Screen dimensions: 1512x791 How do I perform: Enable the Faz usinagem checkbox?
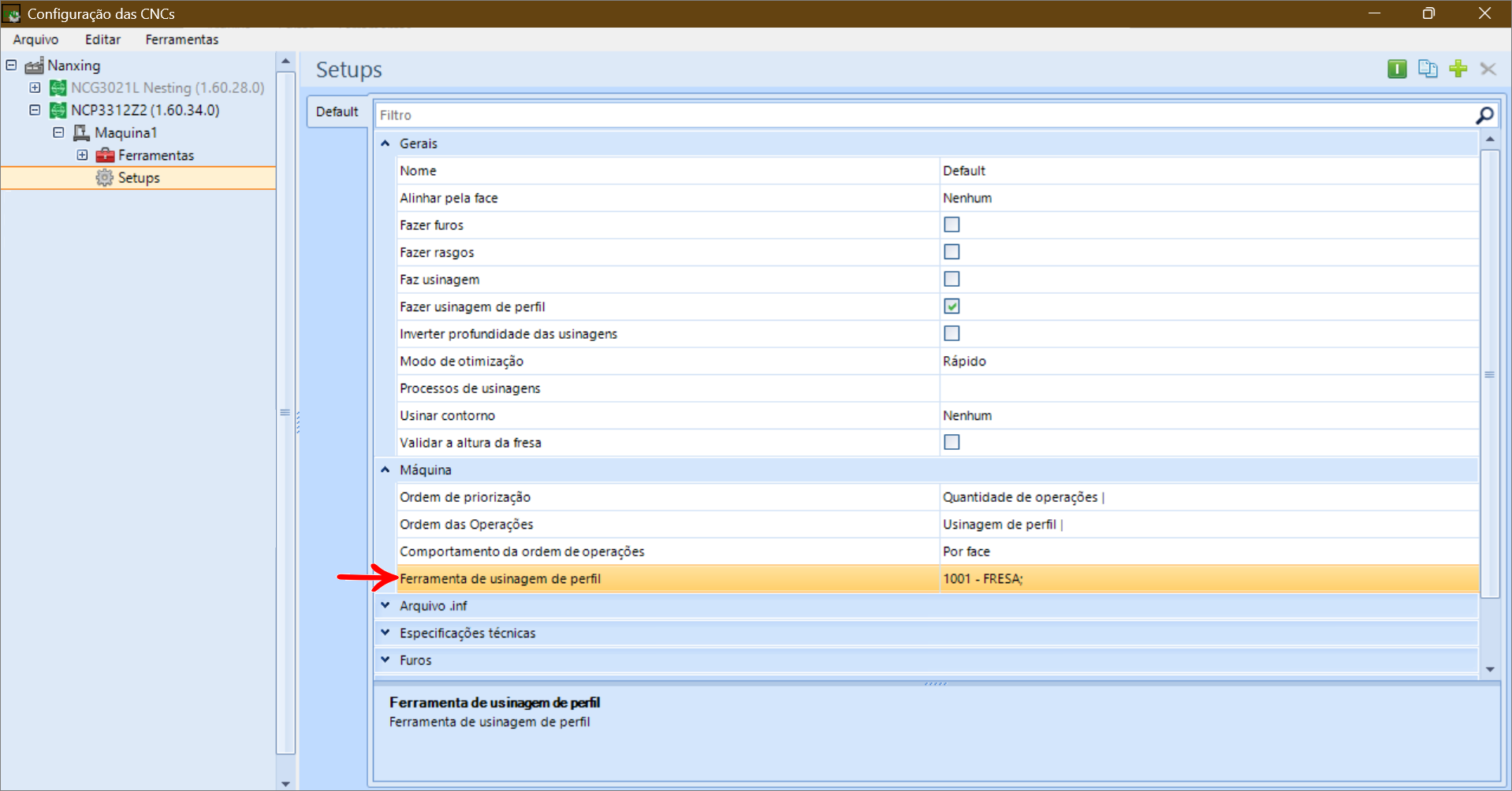click(x=952, y=279)
